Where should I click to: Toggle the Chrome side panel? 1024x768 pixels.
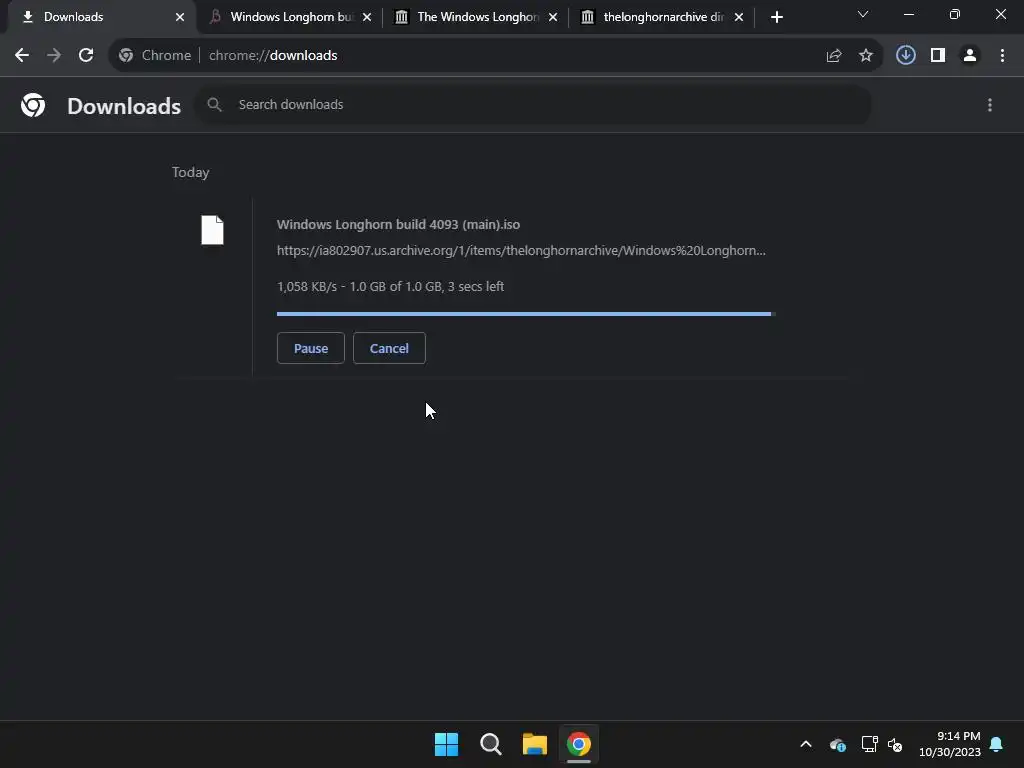pyautogui.click(x=938, y=56)
